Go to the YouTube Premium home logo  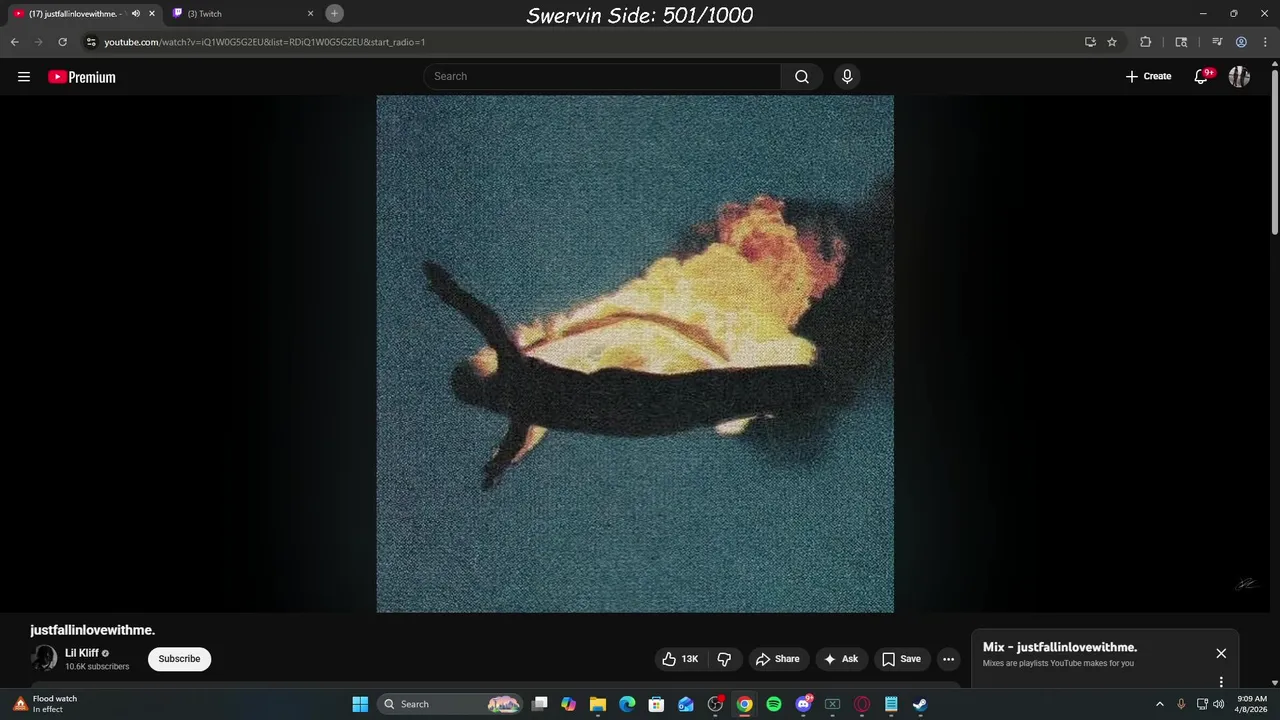[x=82, y=77]
